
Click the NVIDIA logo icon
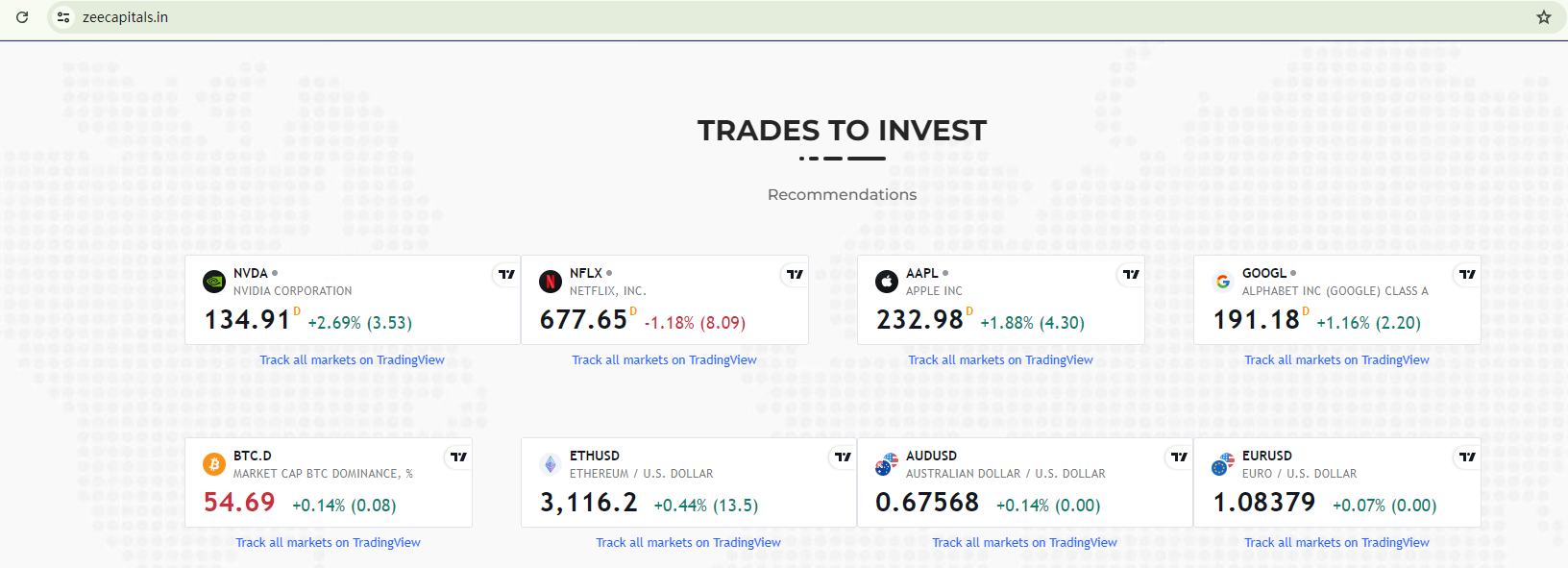[x=214, y=282]
